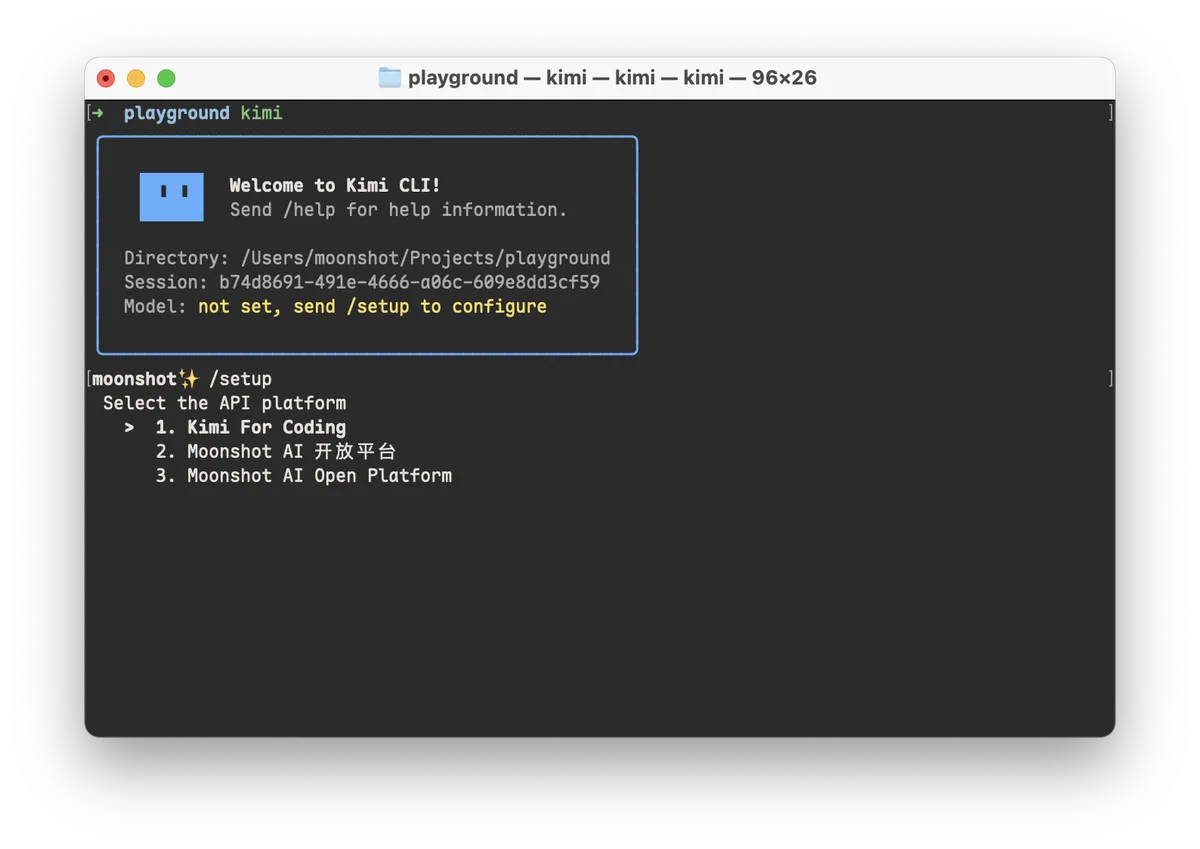Click the 'Send /help for help information' line
The height and width of the screenshot is (849, 1200).
click(398, 210)
